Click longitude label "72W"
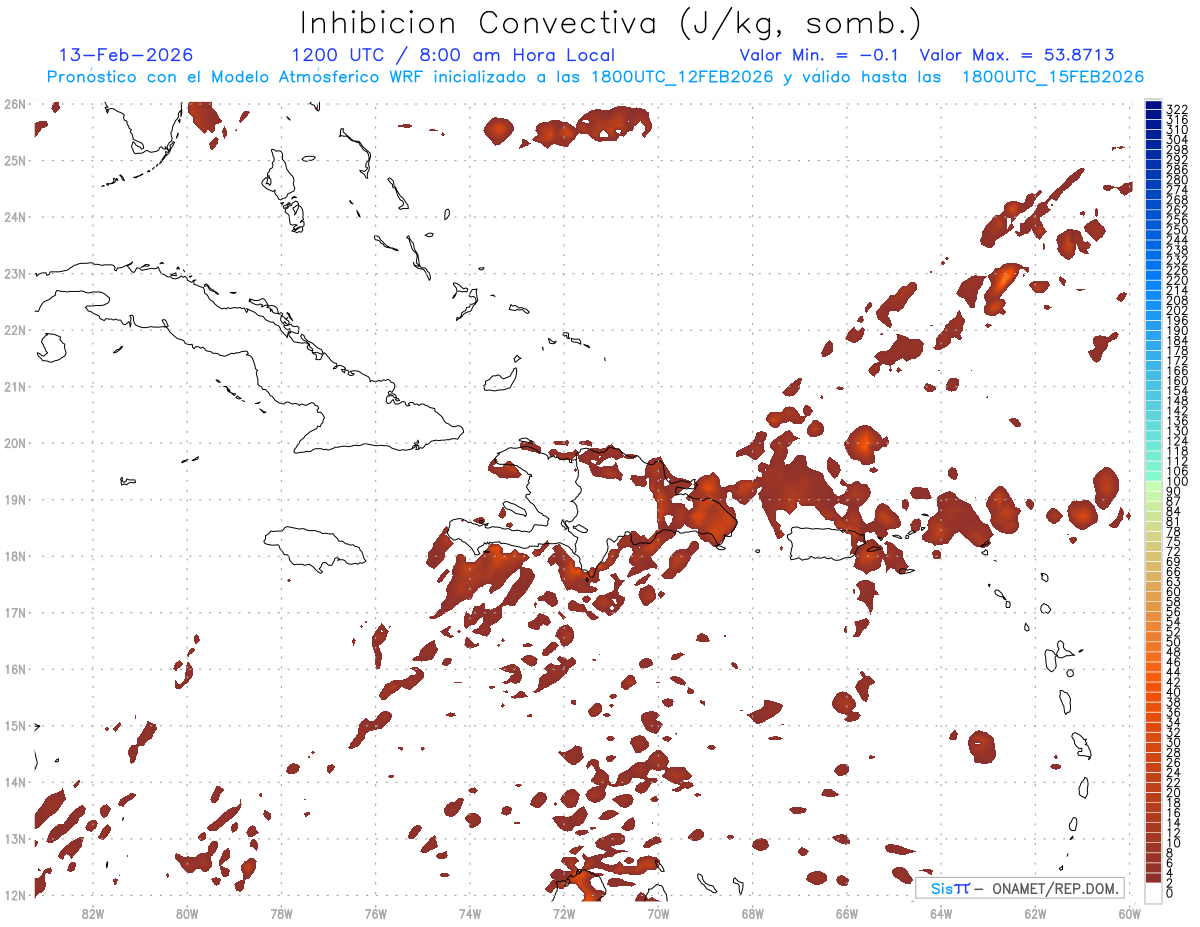The height and width of the screenshot is (927, 1200). [x=564, y=913]
